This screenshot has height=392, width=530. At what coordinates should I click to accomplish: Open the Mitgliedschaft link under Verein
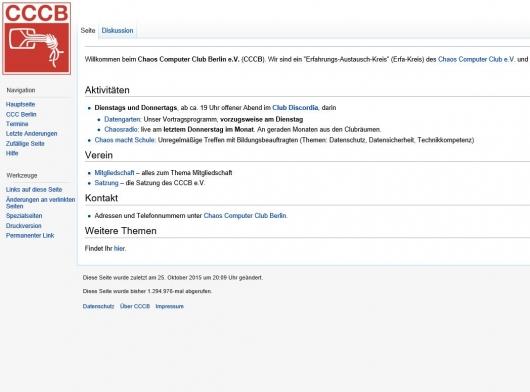click(x=114, y=173)
